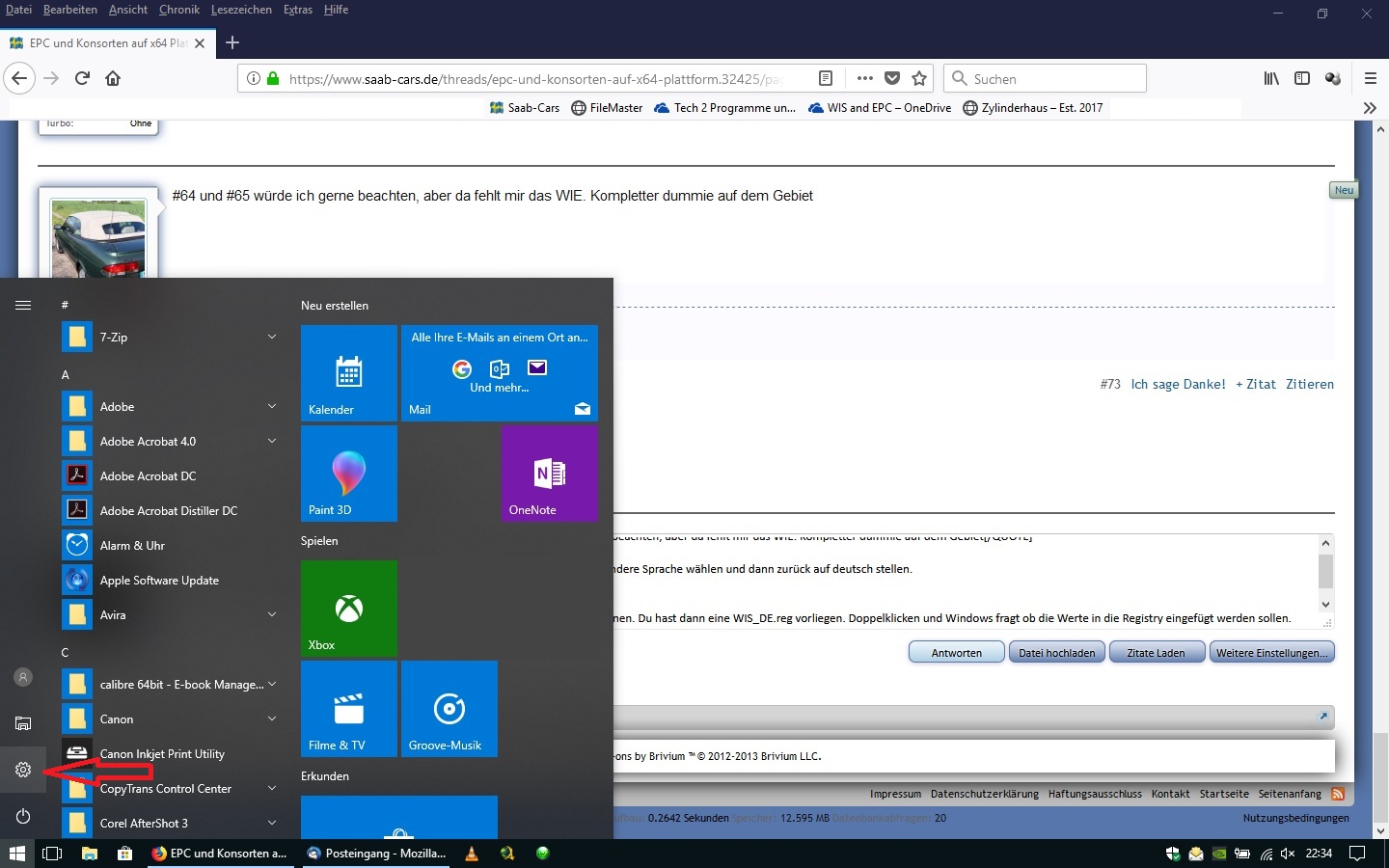Expand the Adobe folder chevron
Screen dimensions: 1389x868
(272, 406)
